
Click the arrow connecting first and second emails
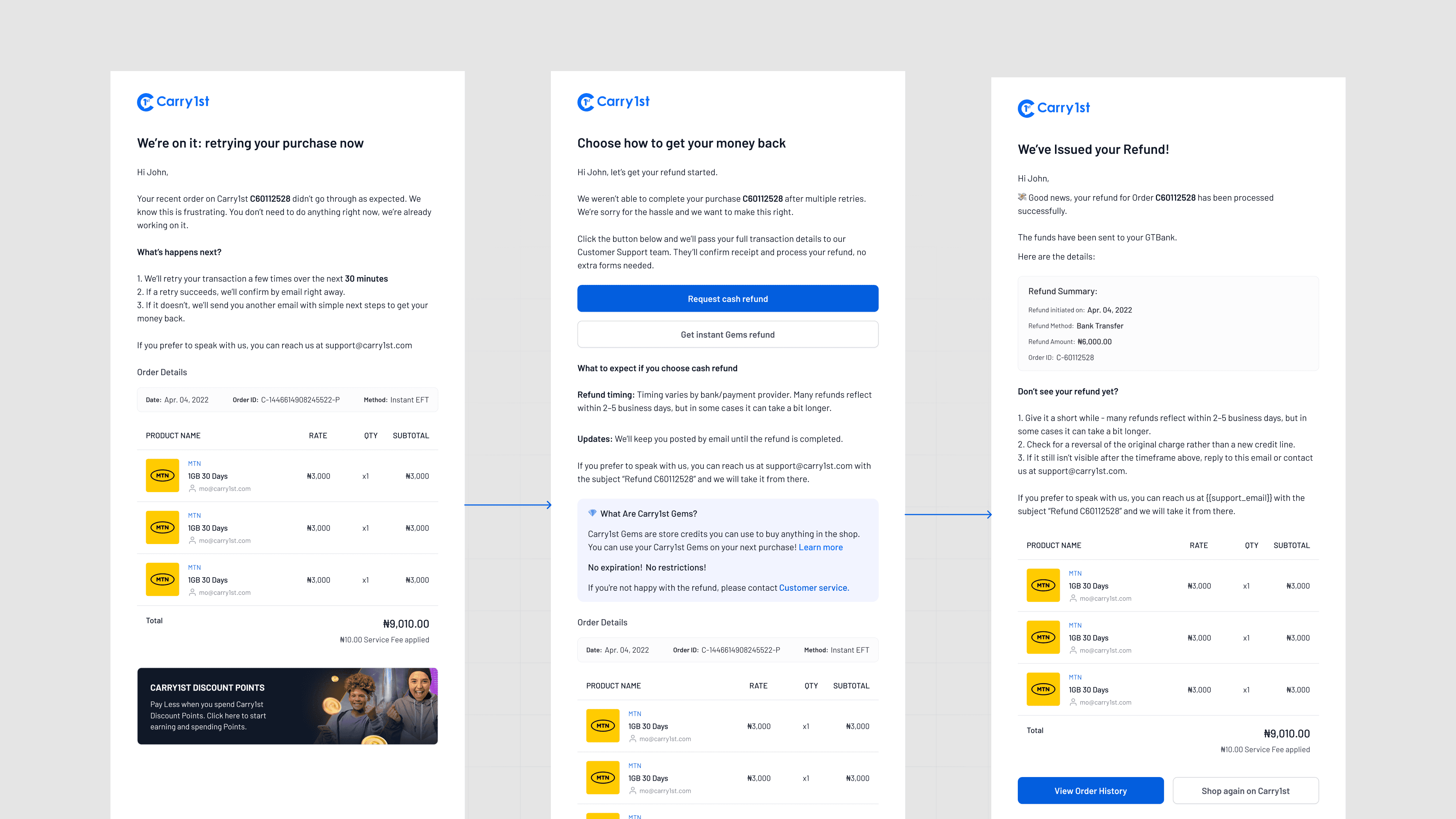point(507,505)
